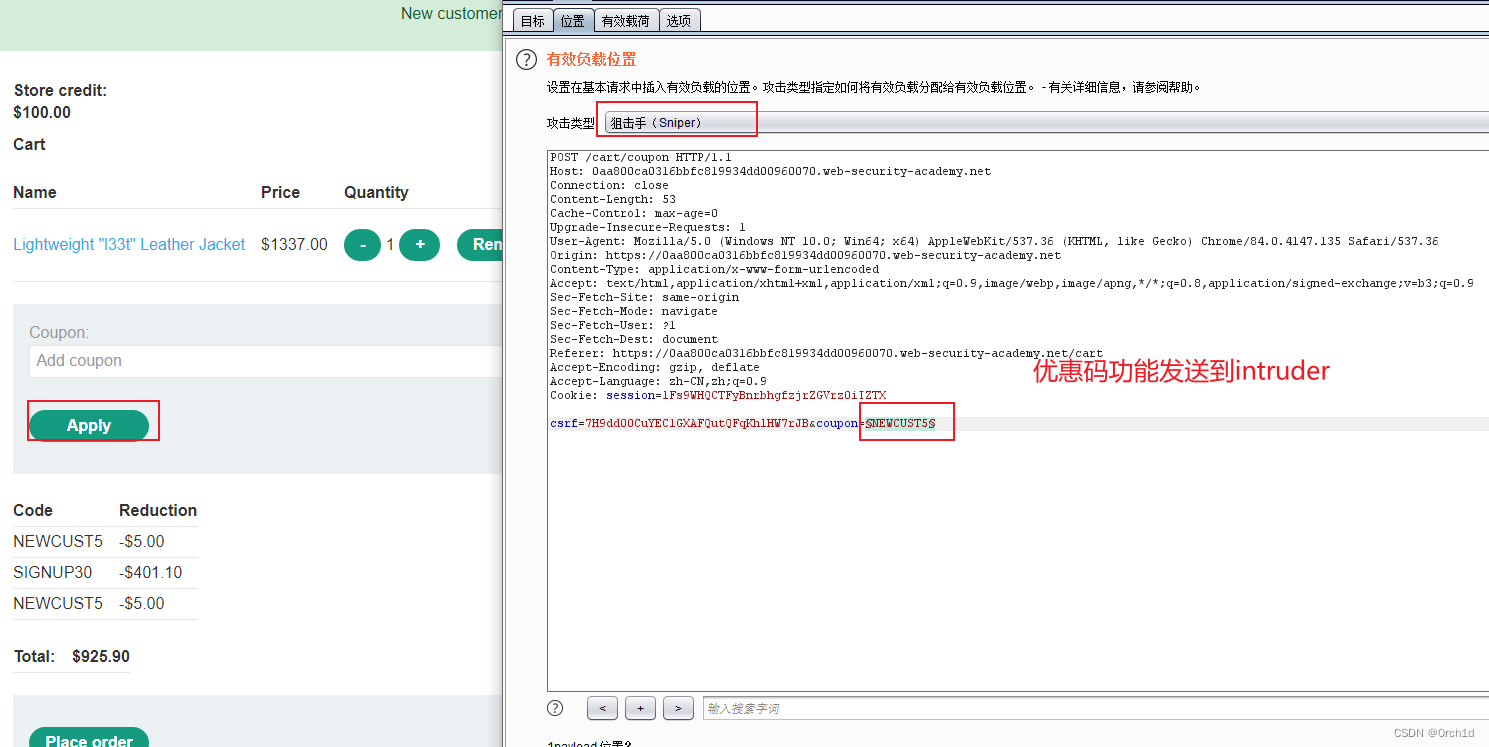
Task: Go to previous search match with < button
Action: 602,709
